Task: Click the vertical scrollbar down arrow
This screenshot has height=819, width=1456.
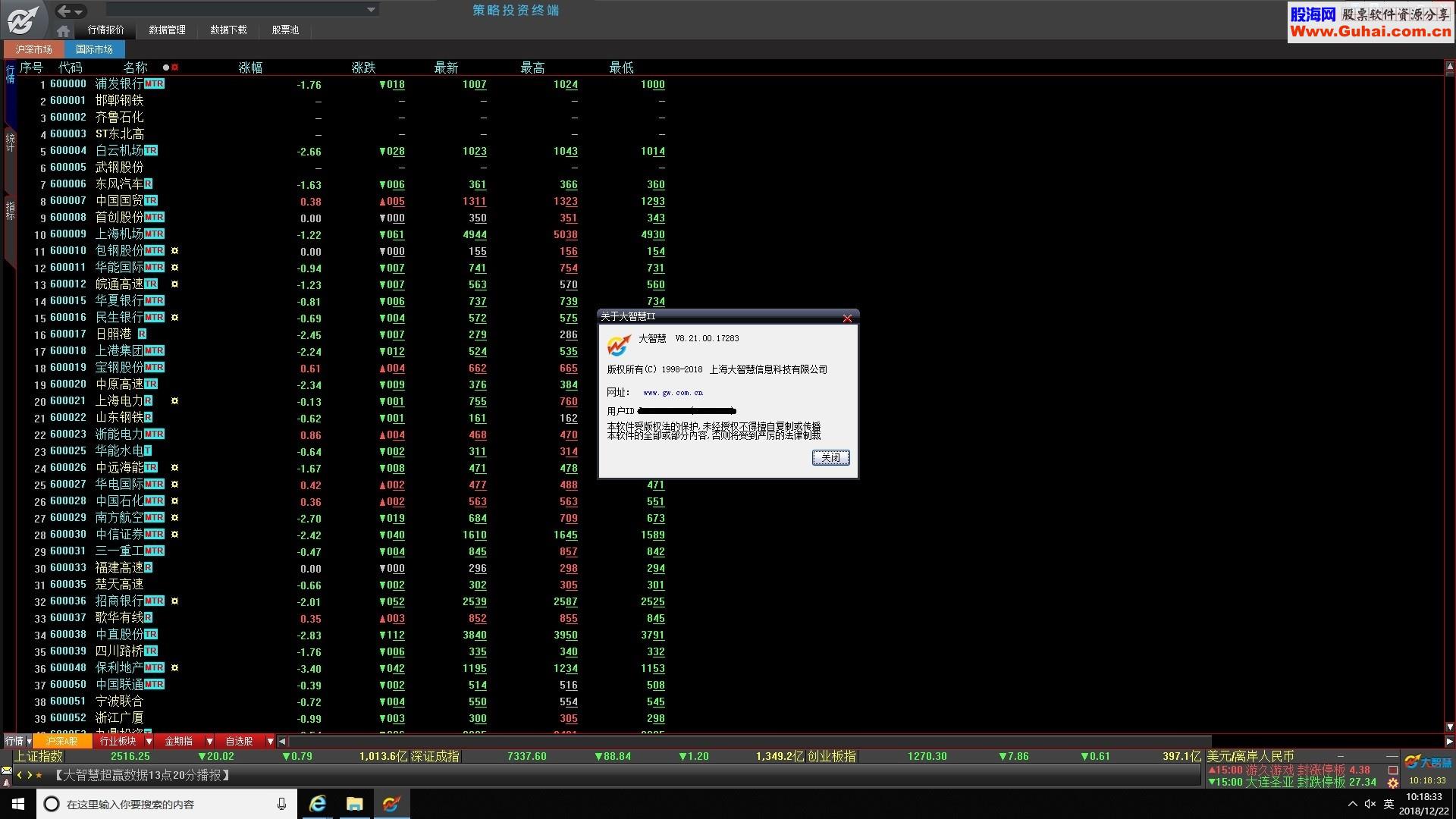Action: click(1450, 727)
